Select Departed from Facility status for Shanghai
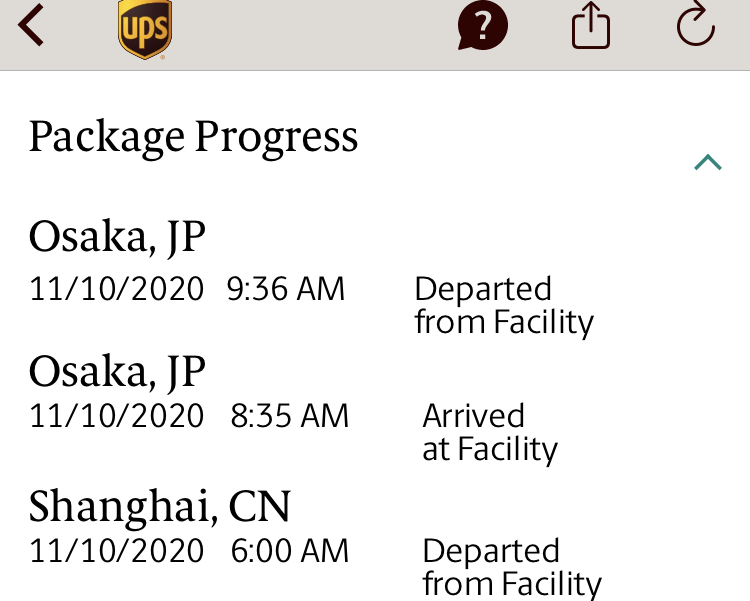 pyautogui.click(x=511, y=567)
